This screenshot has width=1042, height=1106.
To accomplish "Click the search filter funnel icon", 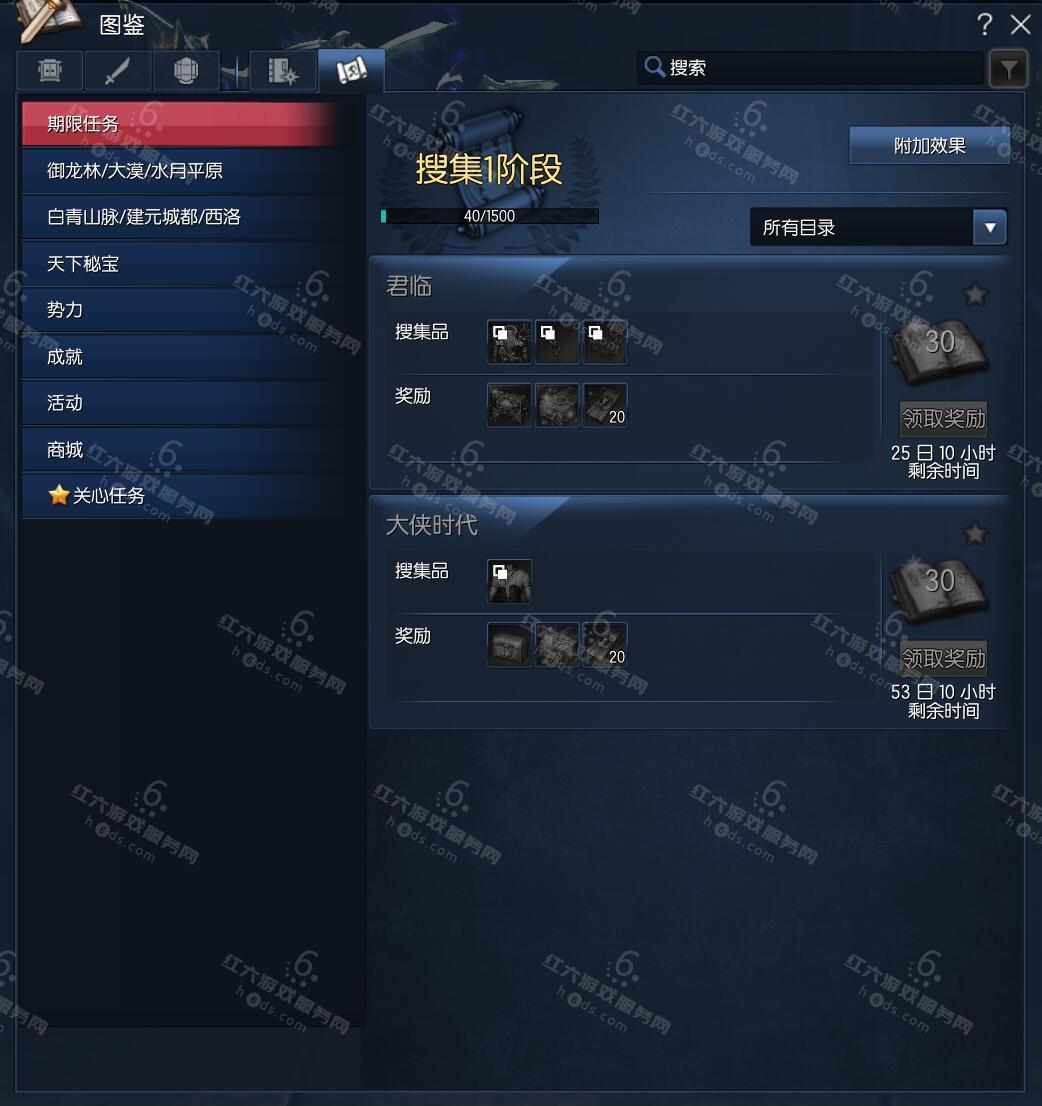I will pyautogui.click(x=1007, y=68).
